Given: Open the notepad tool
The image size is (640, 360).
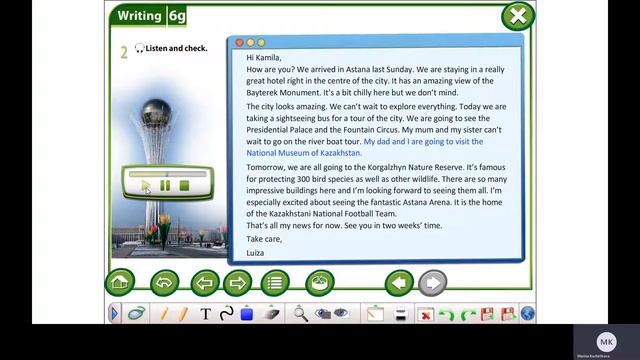Looking at the screenshot, I should tap(375, 313).
